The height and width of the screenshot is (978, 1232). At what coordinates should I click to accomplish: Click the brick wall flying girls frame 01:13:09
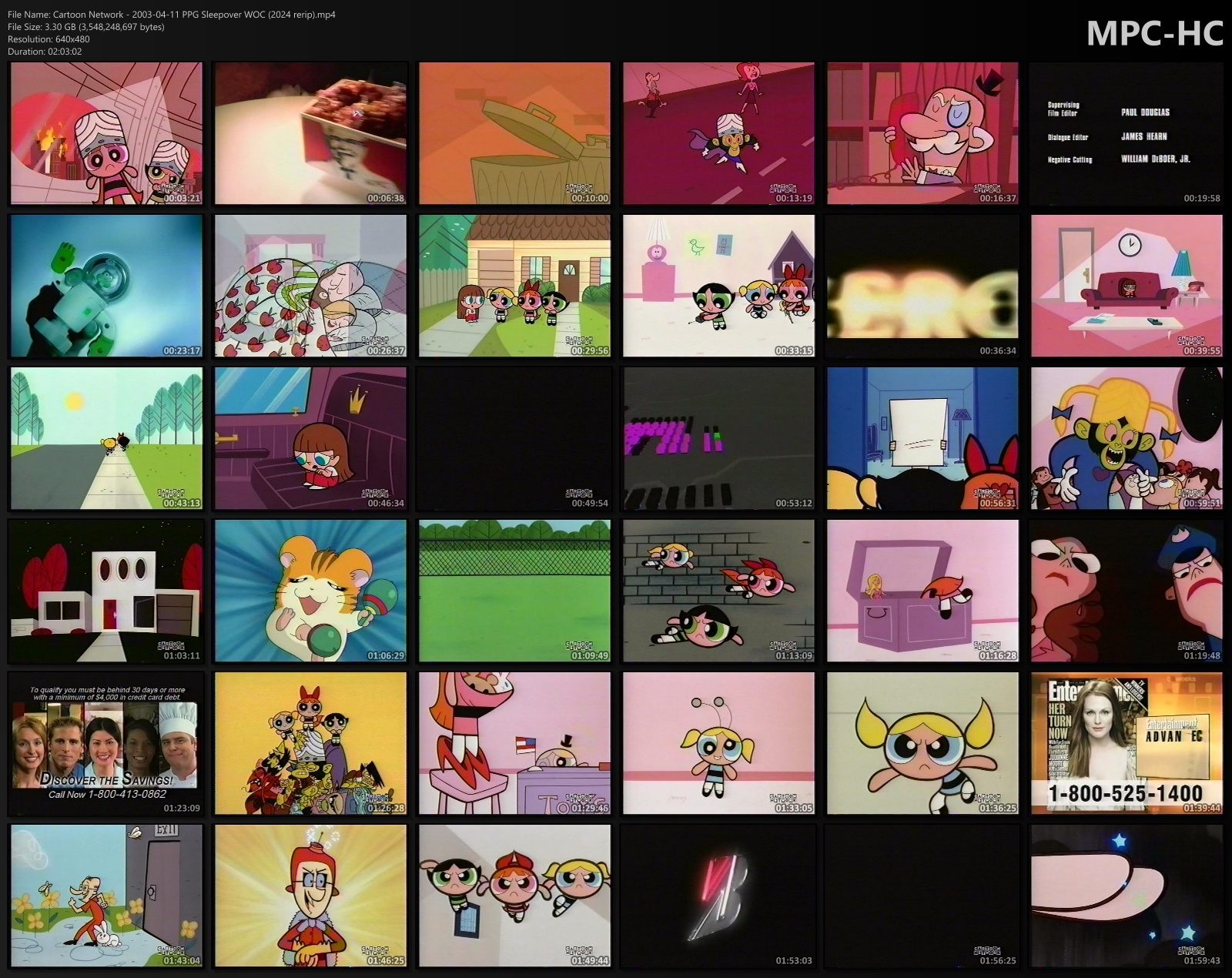tap(718, 591)
